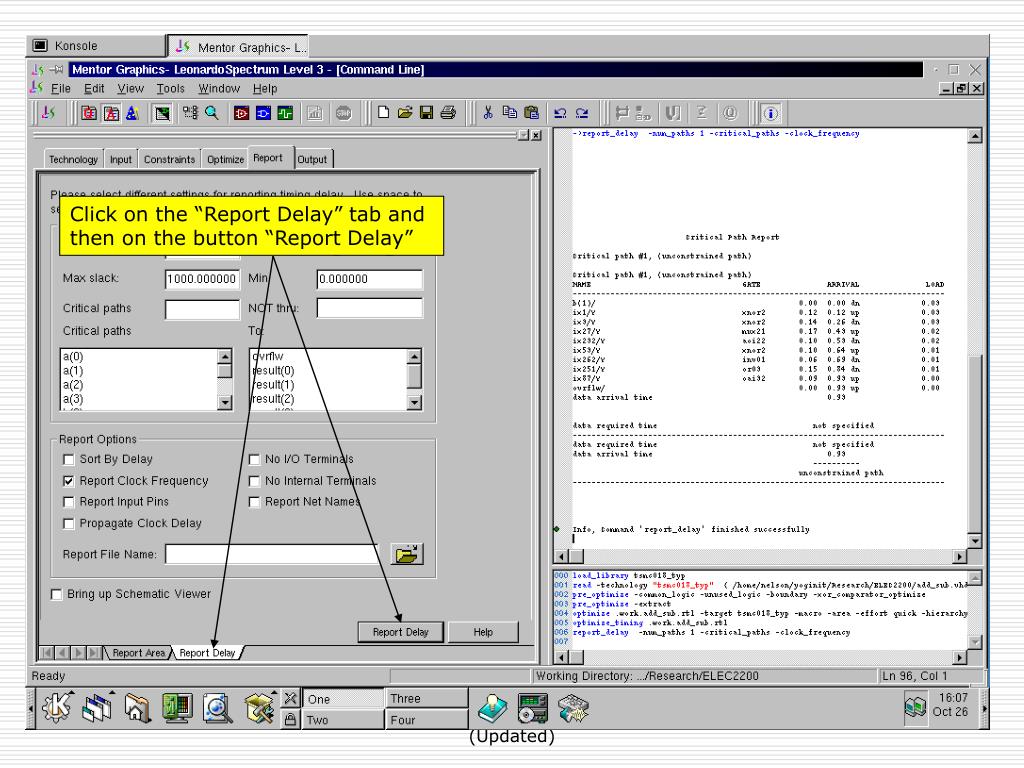Click the stop sign toolbar icon
The image size is (1024, 768).
(344, 113)
